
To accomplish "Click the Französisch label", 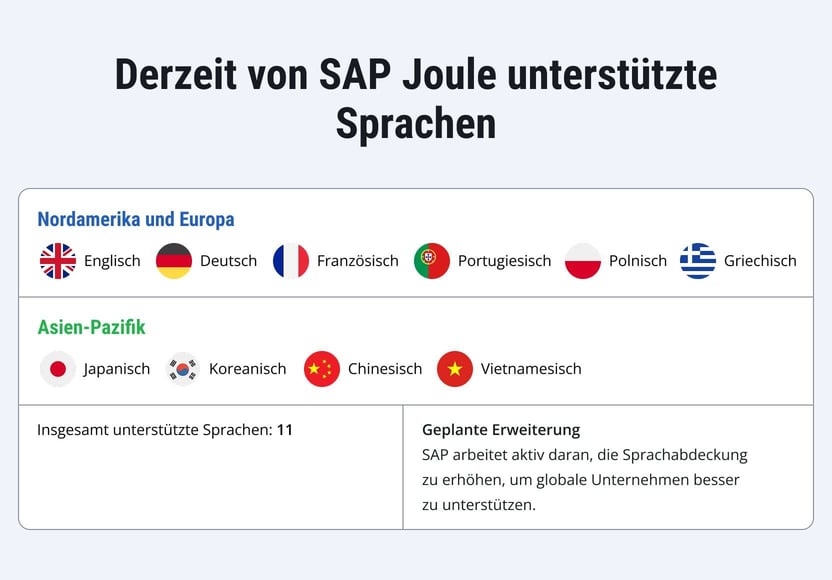I will [x=358, y=261].
